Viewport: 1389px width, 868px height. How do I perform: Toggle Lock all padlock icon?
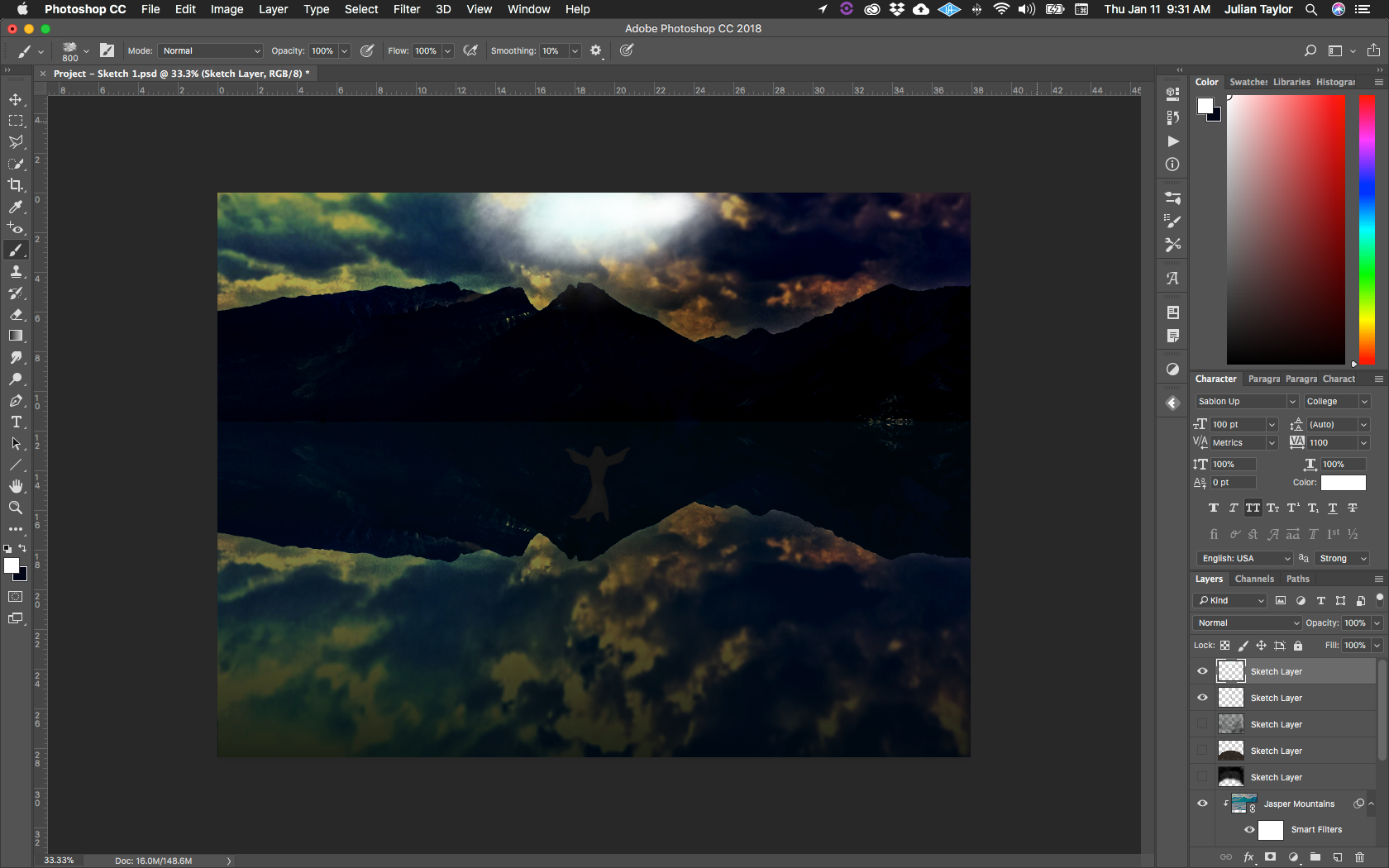point(1298,646)
